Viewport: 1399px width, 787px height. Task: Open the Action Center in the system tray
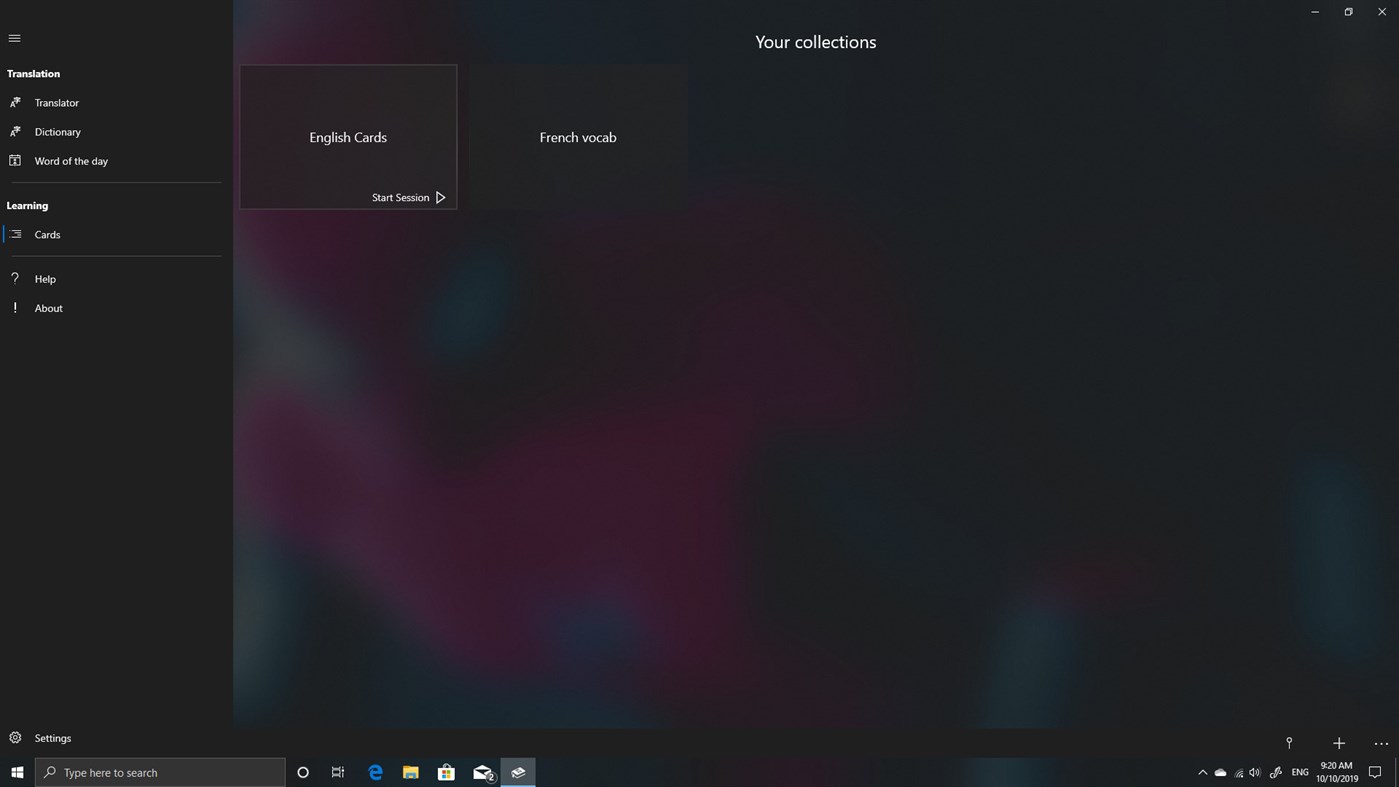coord(1376,771)
